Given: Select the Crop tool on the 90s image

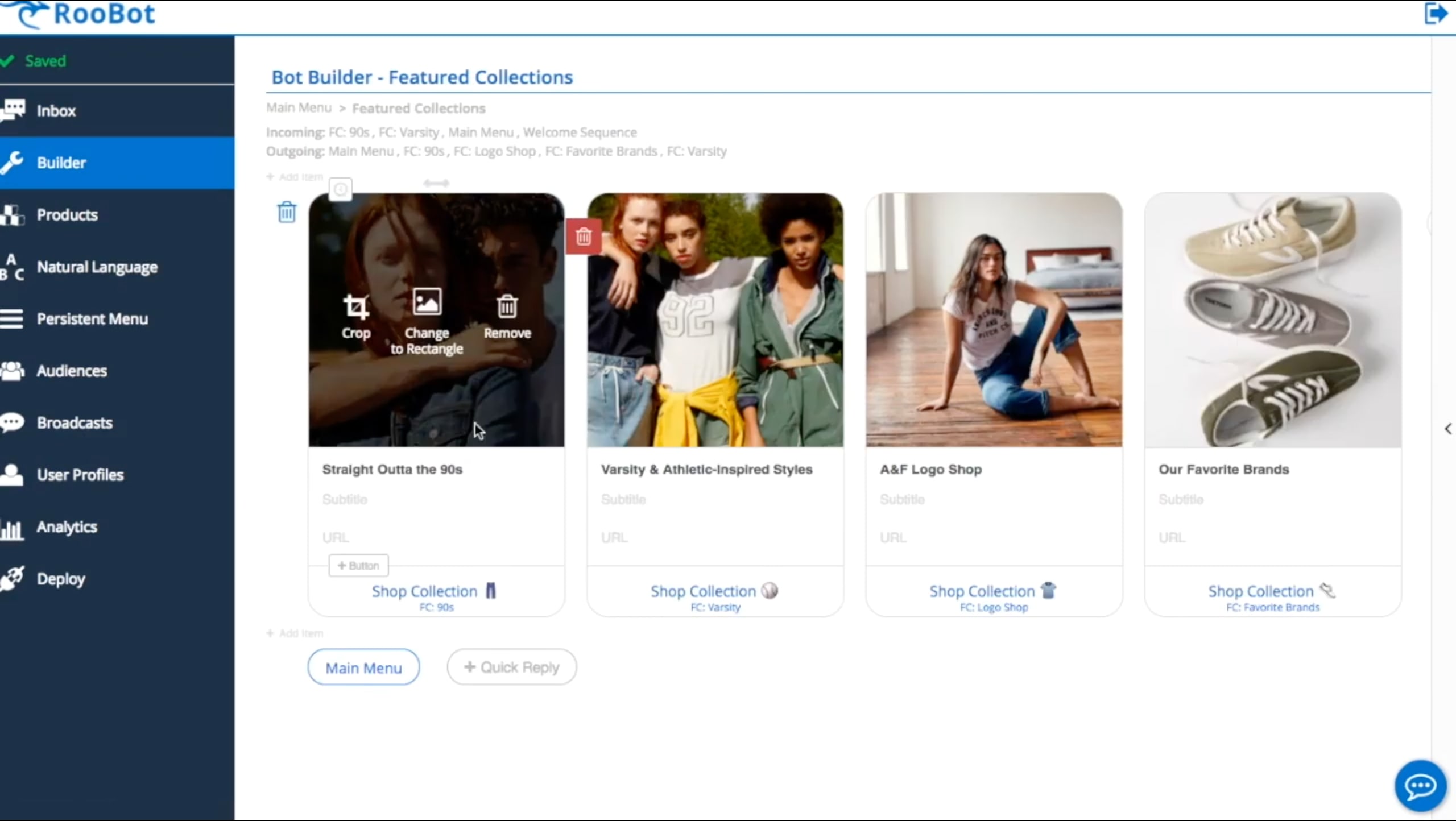Looking at the screenshot, I should click(x=356, y=317).
